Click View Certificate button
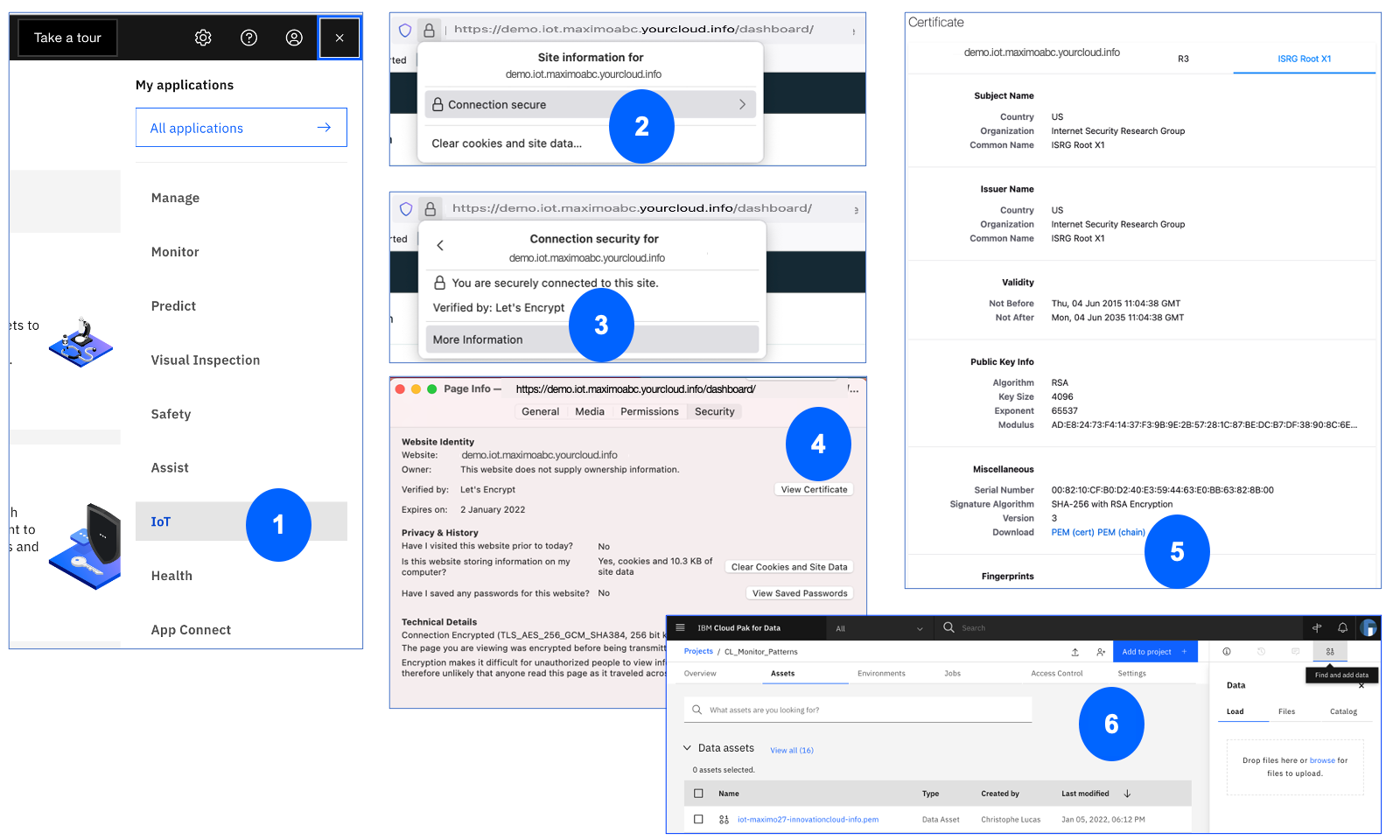 (x=814, y=489)
